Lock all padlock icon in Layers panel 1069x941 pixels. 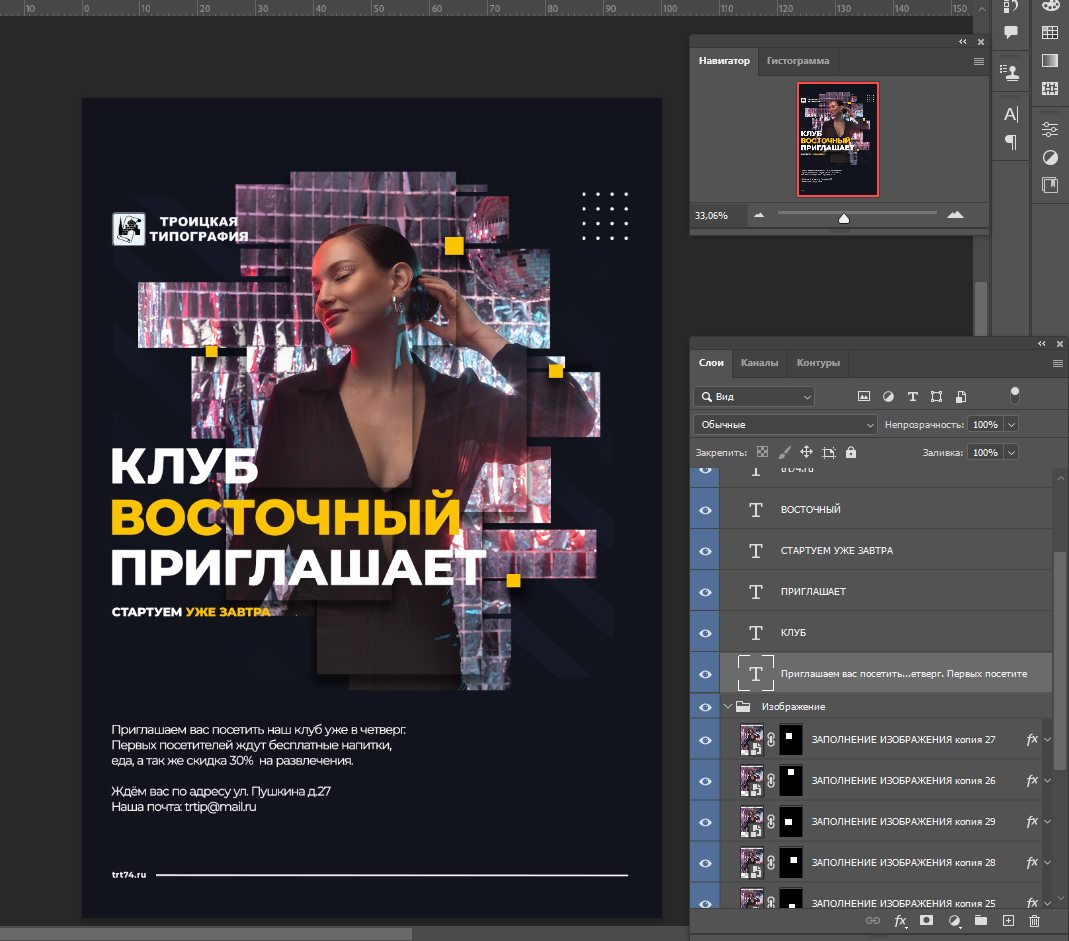851,452
